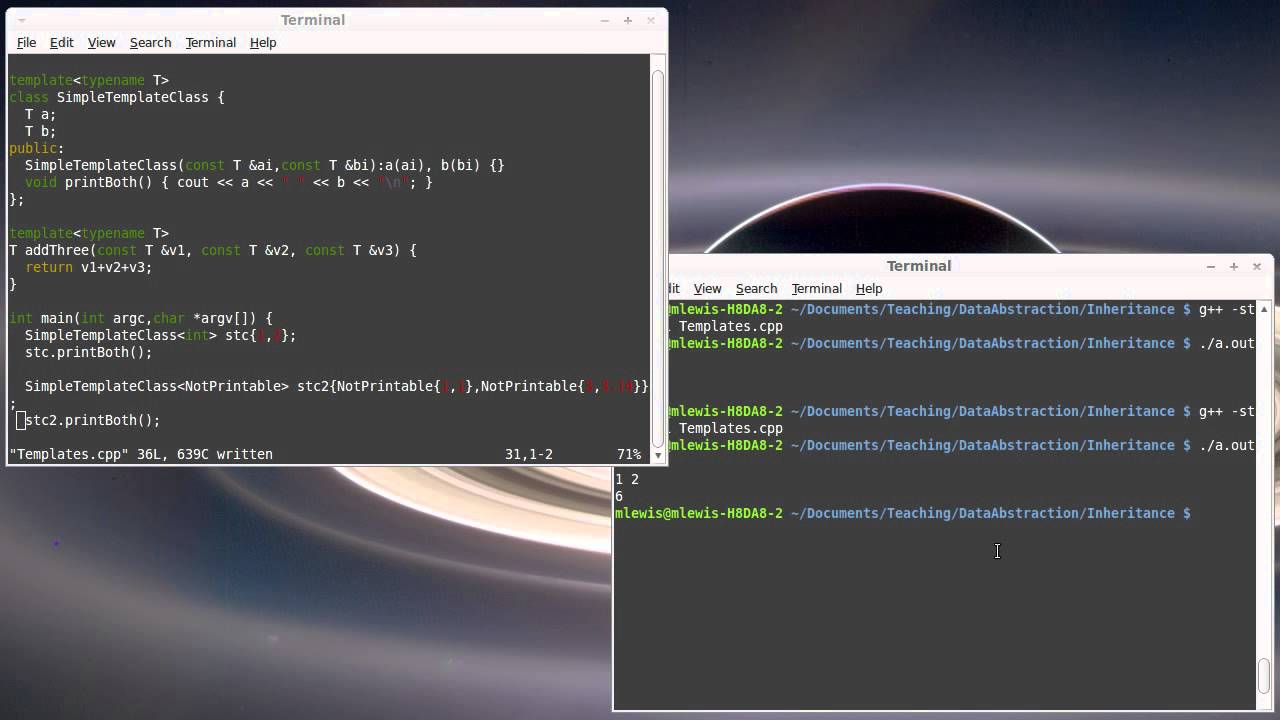Open Terminal menu in shell Terminal window
The height and width of the screenshot is (720, 1280).
pyautogui.click(x=816, y=288)
